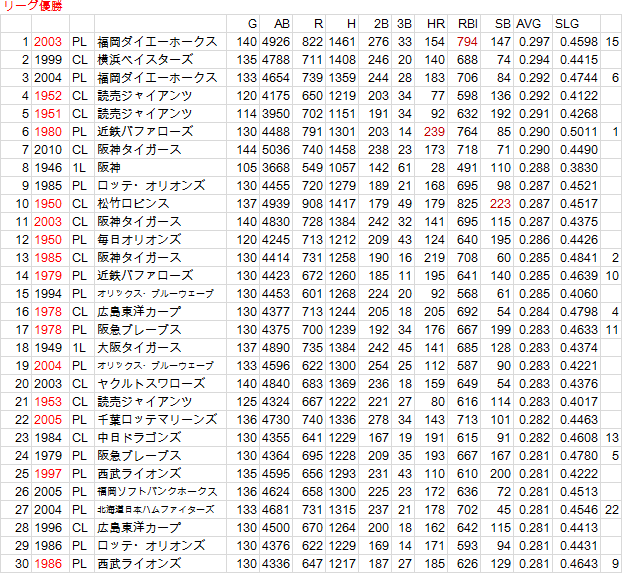622x573 pixels.
Task: Click SLG value 0.4598
Action: (x=579, y=42)
